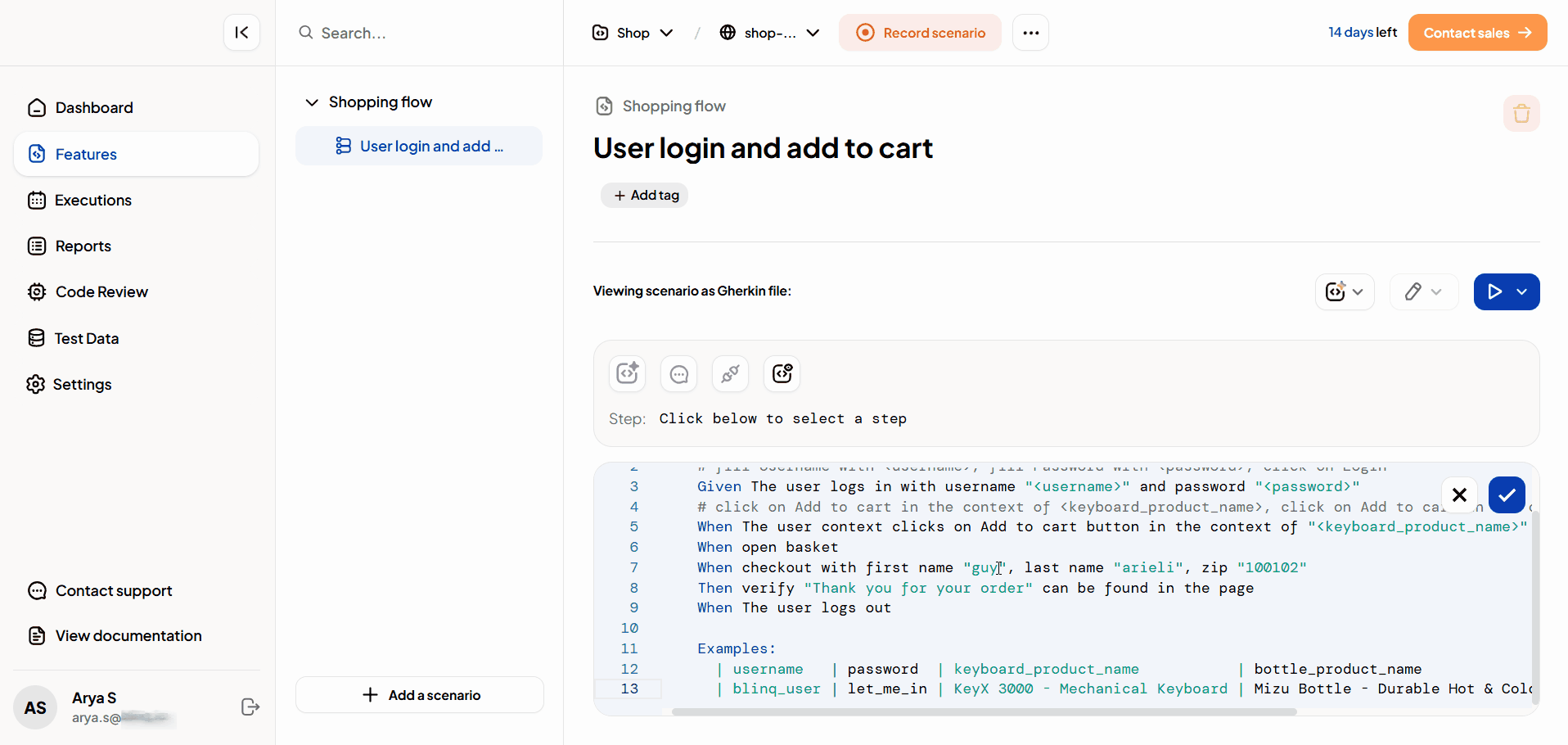Collapse the Shopping flow group
Screen dimensions: 1568x745
tap(312, 102)
